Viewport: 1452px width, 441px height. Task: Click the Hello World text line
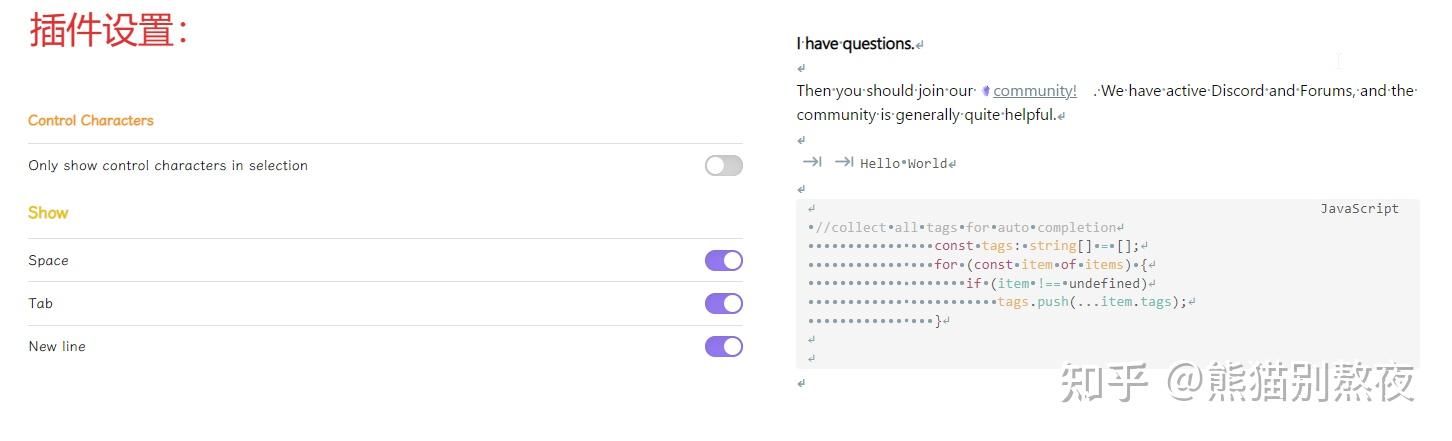tap(903, 163)
